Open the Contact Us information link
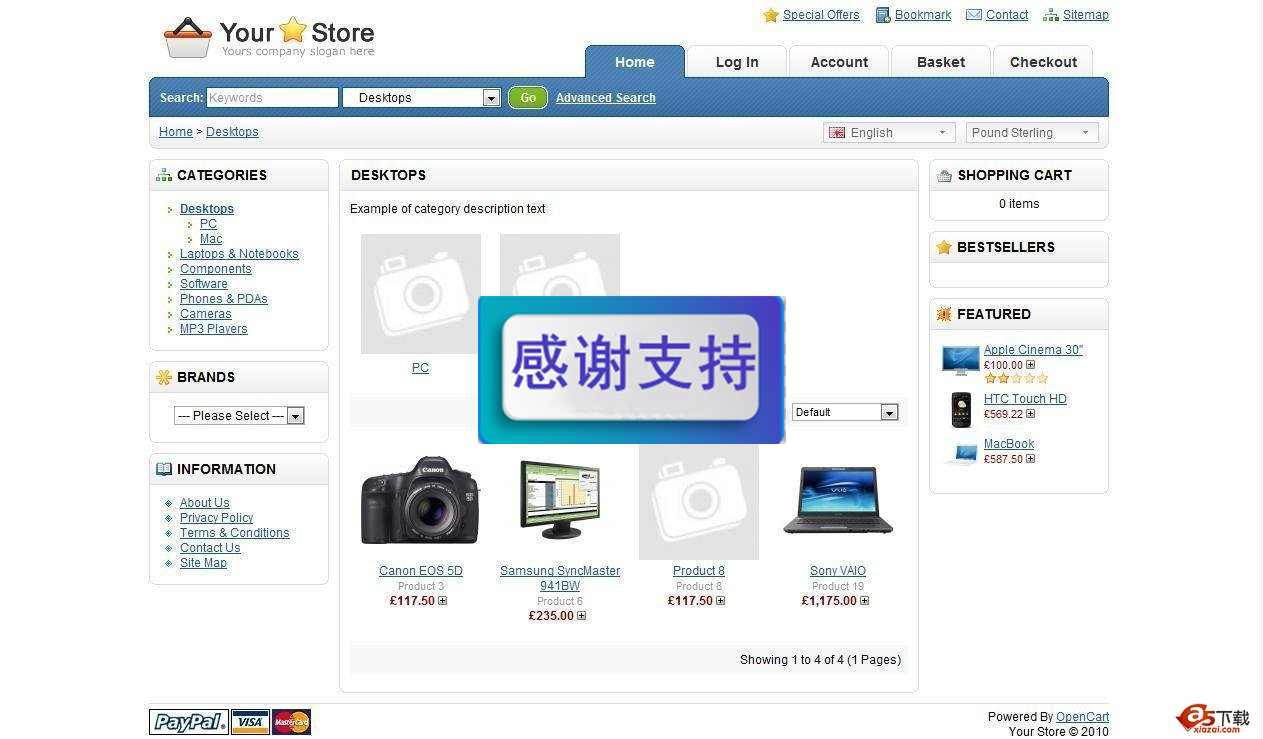The width and height of the screenshot is (1263, 739). click(x=210, y=548)
